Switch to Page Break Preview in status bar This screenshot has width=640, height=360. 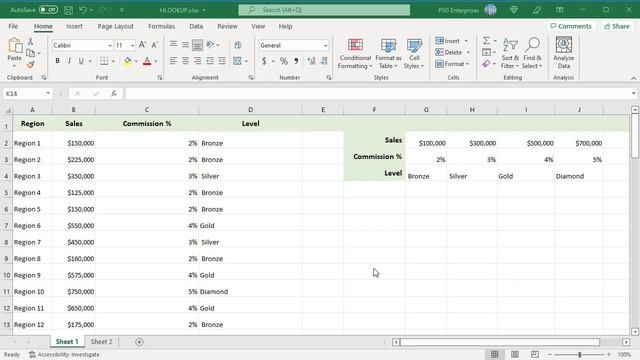click(x=535, y=354)
